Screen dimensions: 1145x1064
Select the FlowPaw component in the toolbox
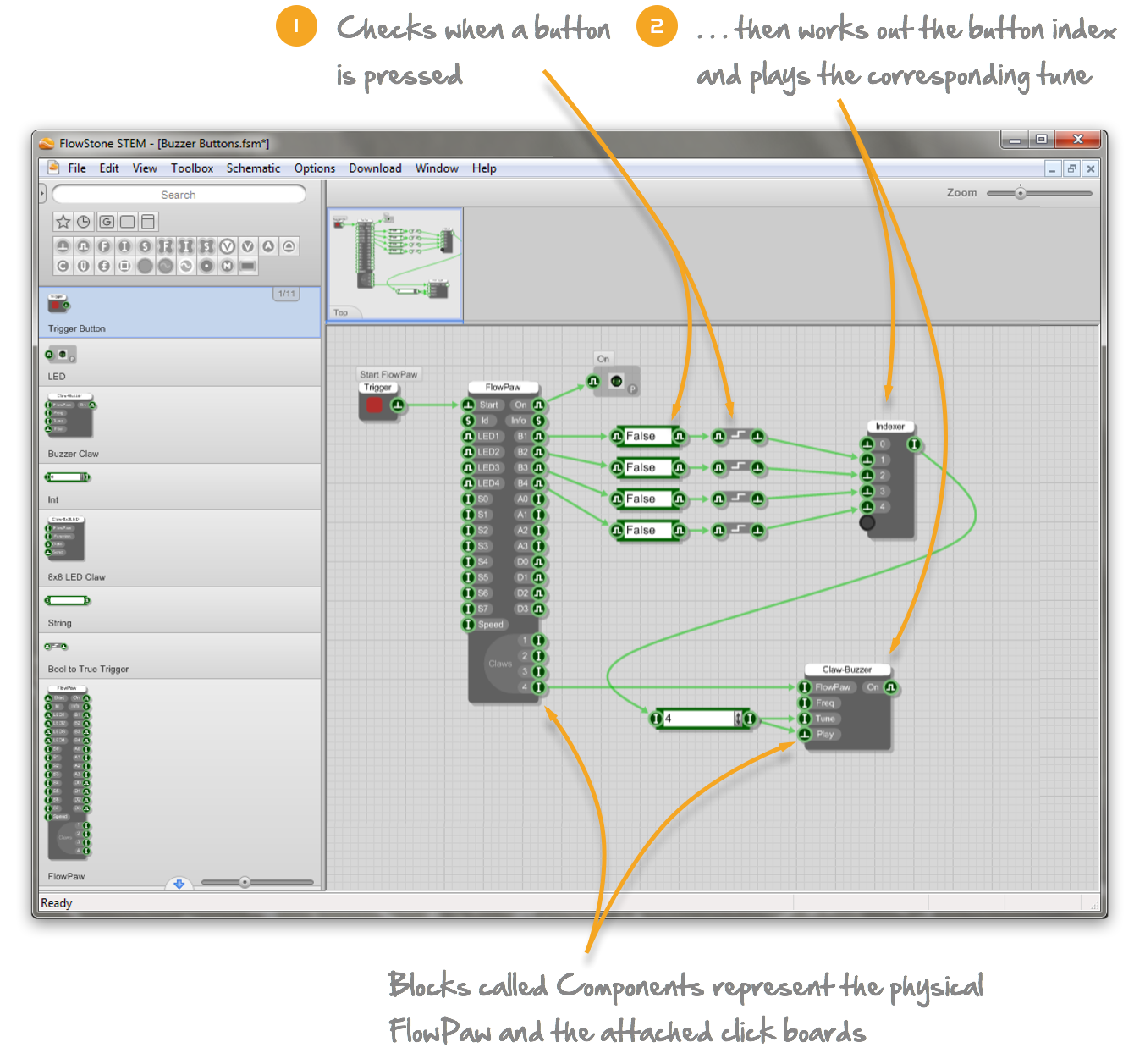coord(180,782)
